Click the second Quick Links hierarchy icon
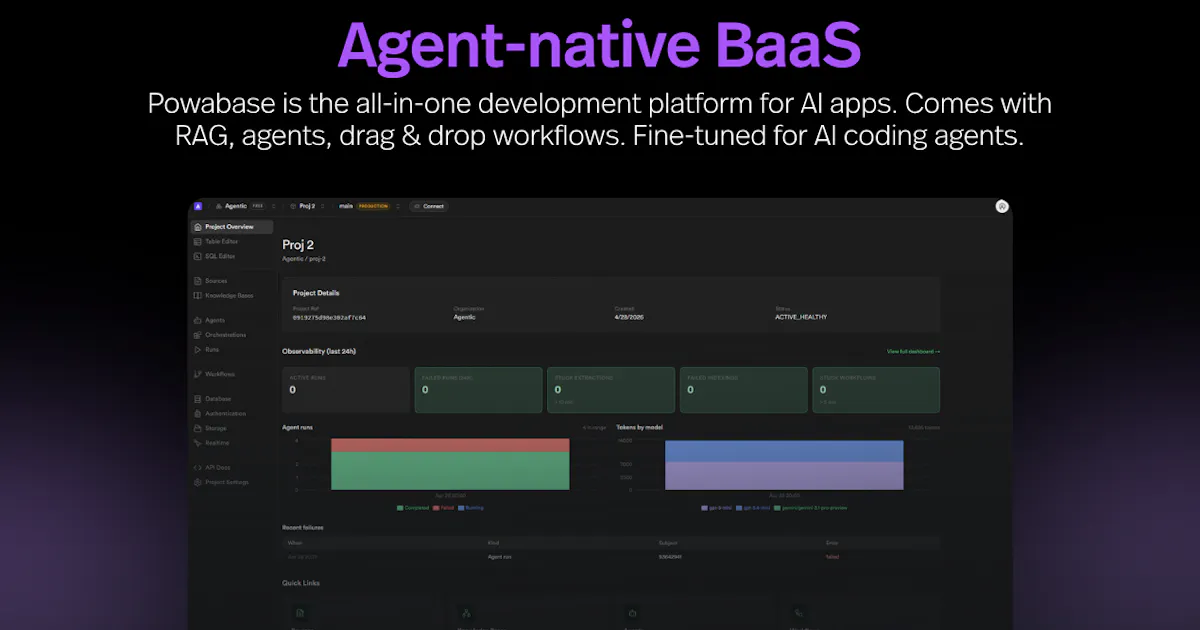Image resolution: width=1200 pixels, height=630 pixels. 465,613
